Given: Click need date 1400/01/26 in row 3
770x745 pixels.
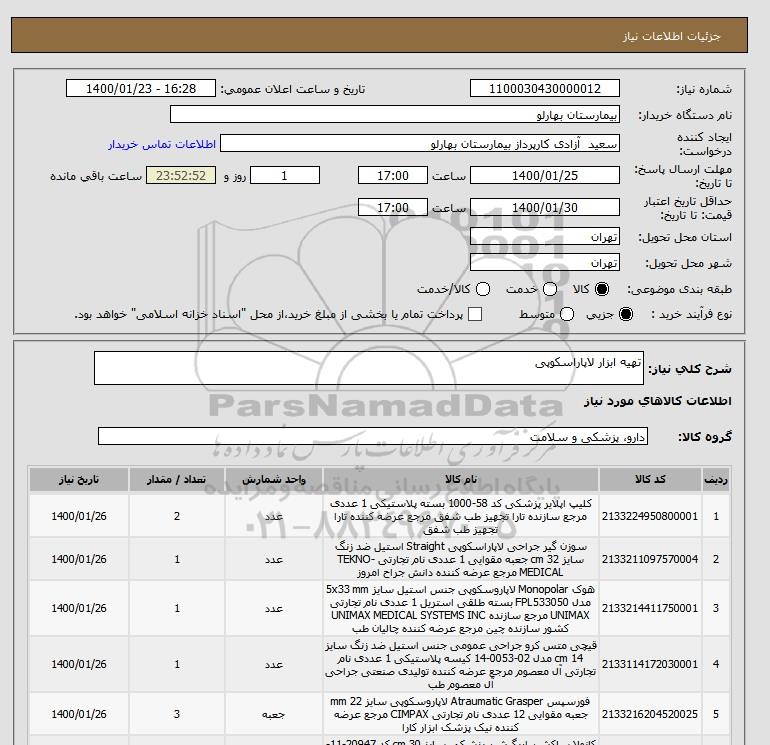Looking at the screenshot, I should point(79,608).
